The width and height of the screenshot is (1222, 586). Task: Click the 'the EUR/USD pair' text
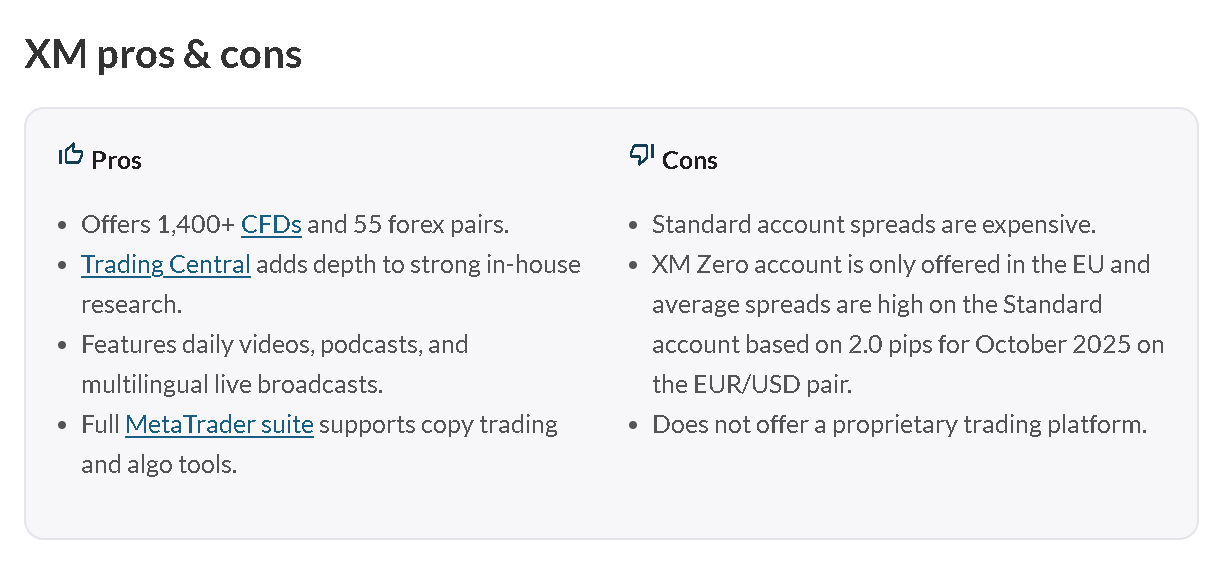coord(751,384)
